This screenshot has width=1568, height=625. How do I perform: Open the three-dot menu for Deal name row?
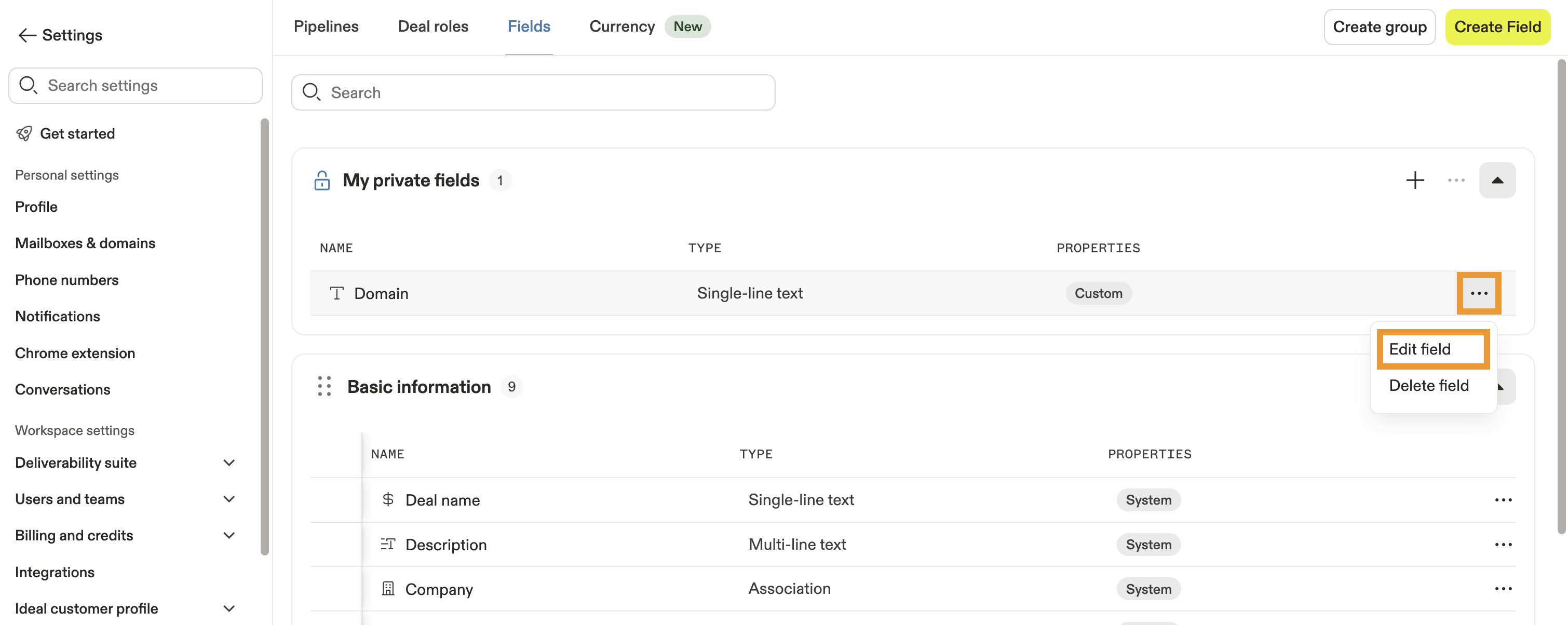tap(1503, 500)
